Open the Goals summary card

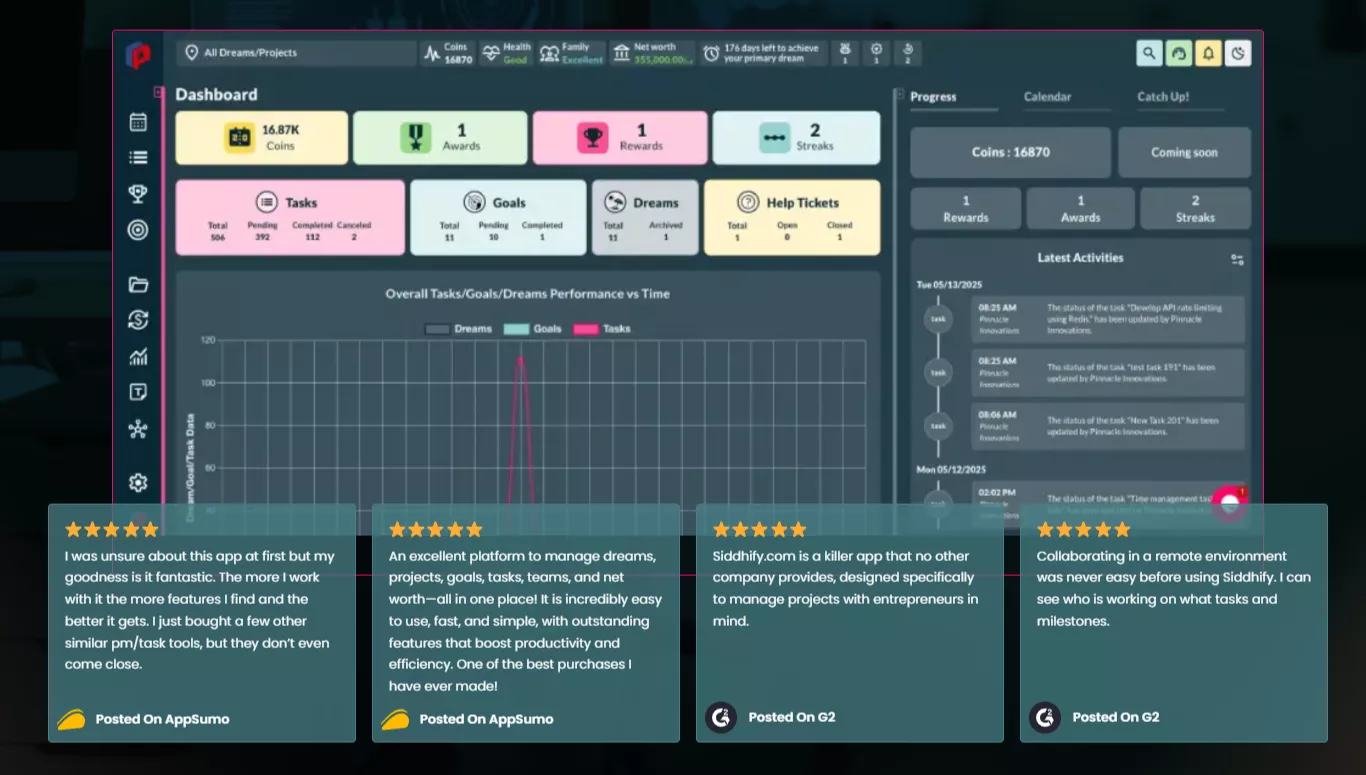point(498,218)
